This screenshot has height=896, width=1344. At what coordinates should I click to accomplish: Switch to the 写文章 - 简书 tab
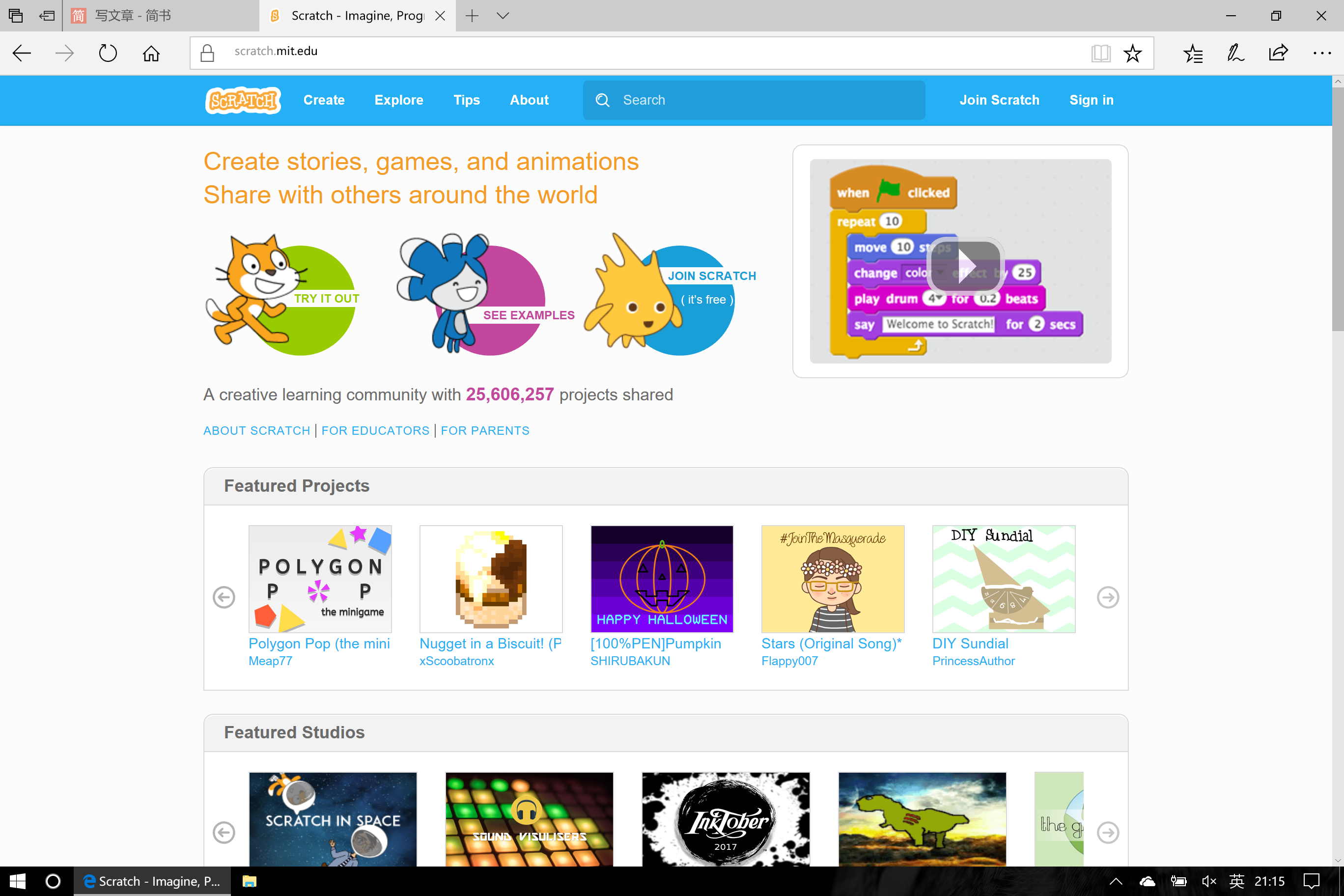tap(160, 15)
